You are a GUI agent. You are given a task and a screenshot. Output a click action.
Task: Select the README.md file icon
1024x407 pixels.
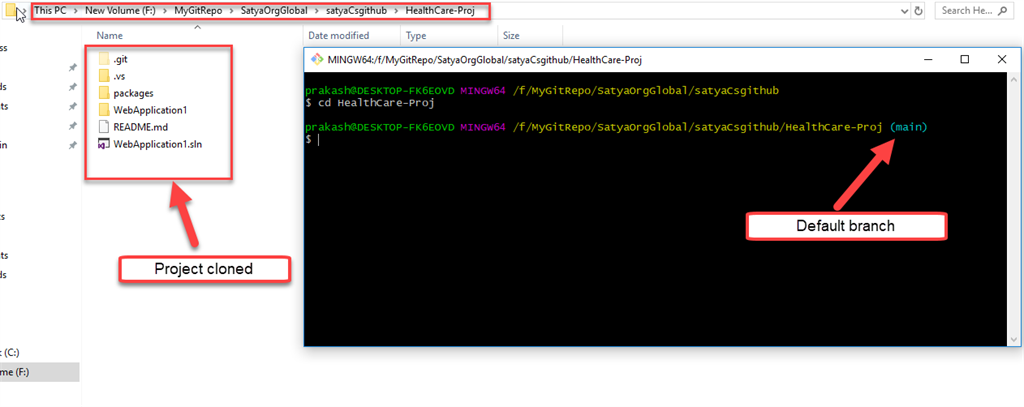tap(104, 127)
